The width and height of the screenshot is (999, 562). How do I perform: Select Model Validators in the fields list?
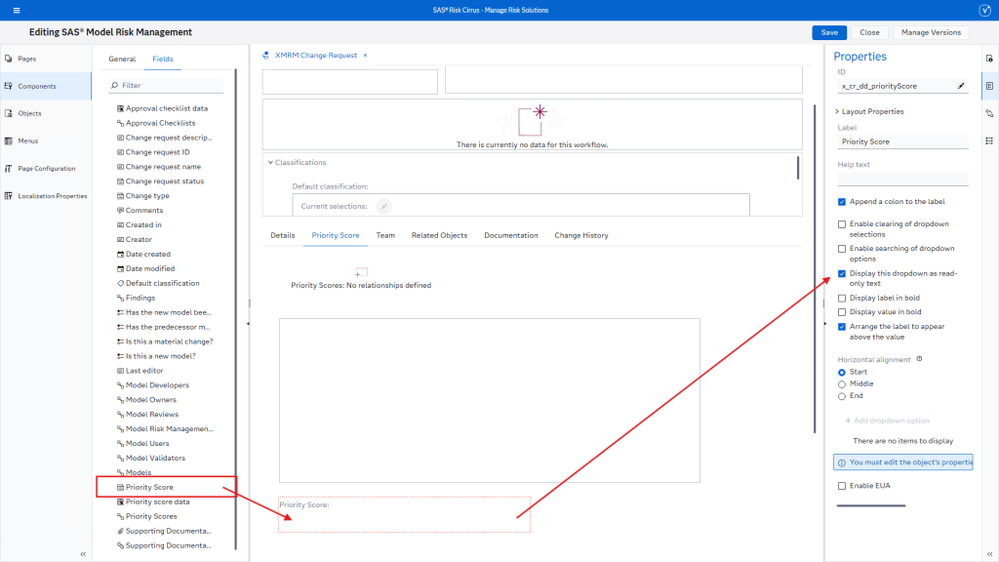(155, 458)
